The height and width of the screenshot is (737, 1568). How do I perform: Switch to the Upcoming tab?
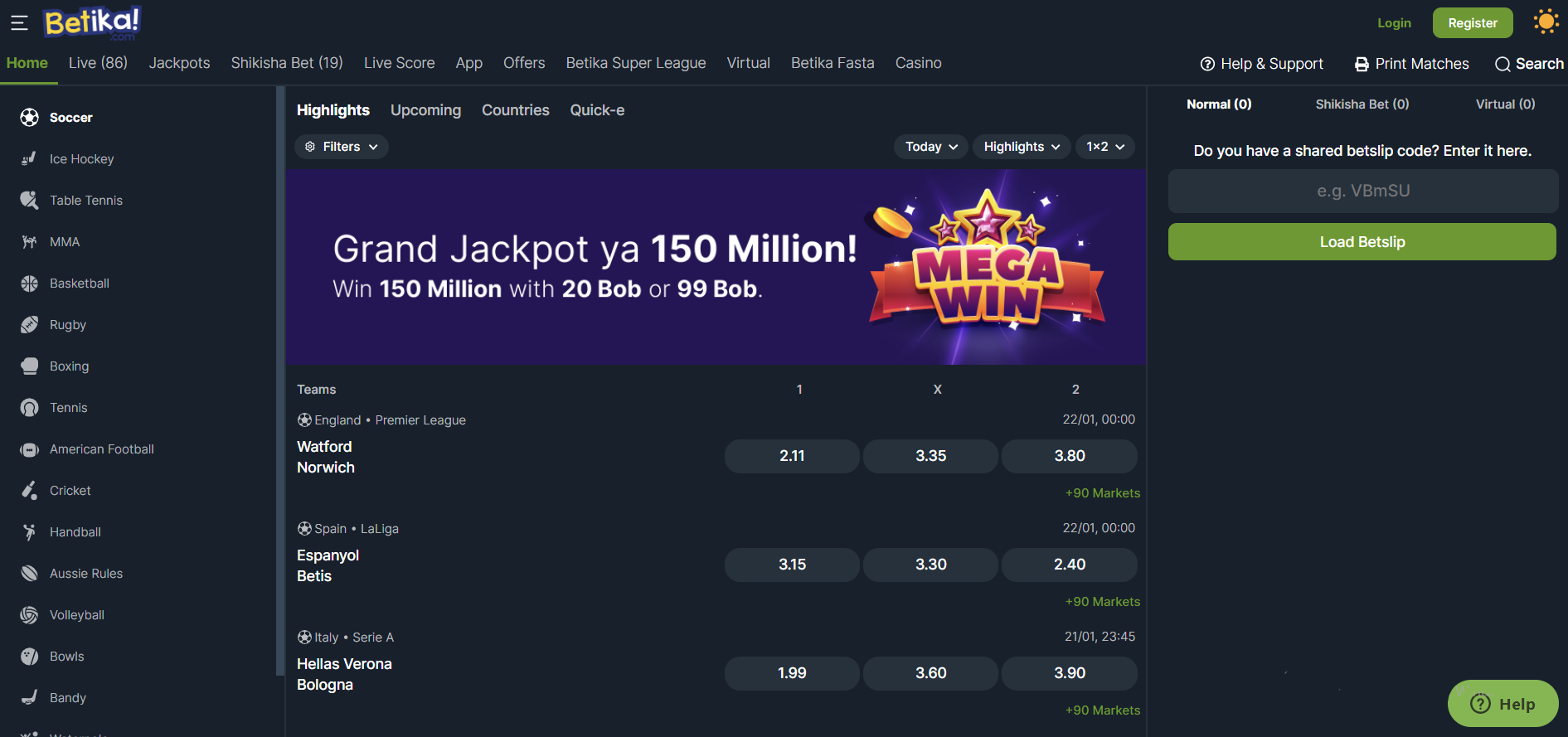(x=425, y=110)
